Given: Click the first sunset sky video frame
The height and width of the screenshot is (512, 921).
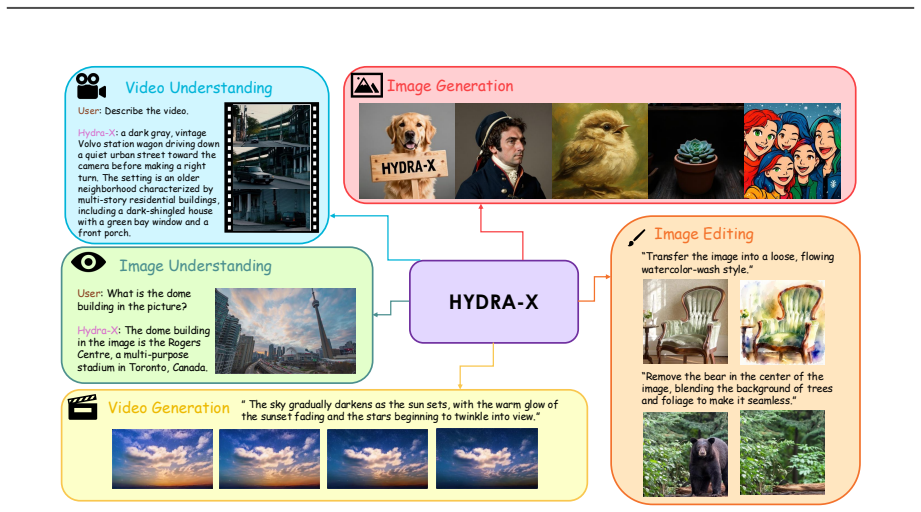Looking at the screenshot, I should (x=163, y=459).
